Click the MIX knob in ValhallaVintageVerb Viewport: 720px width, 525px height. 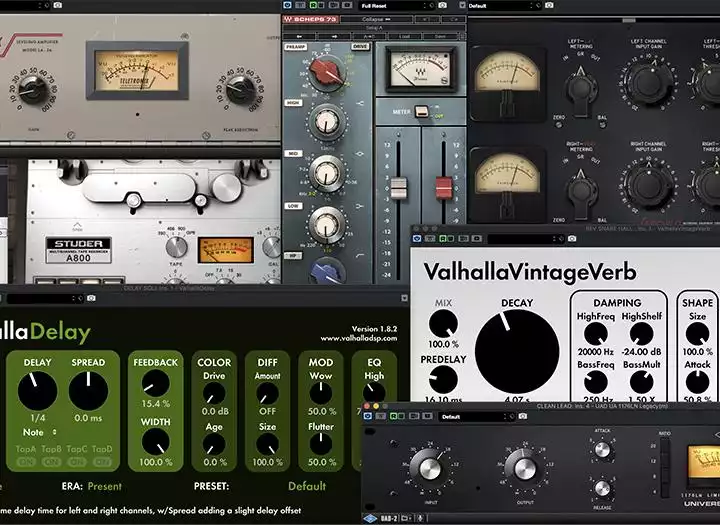pos(443,323)
